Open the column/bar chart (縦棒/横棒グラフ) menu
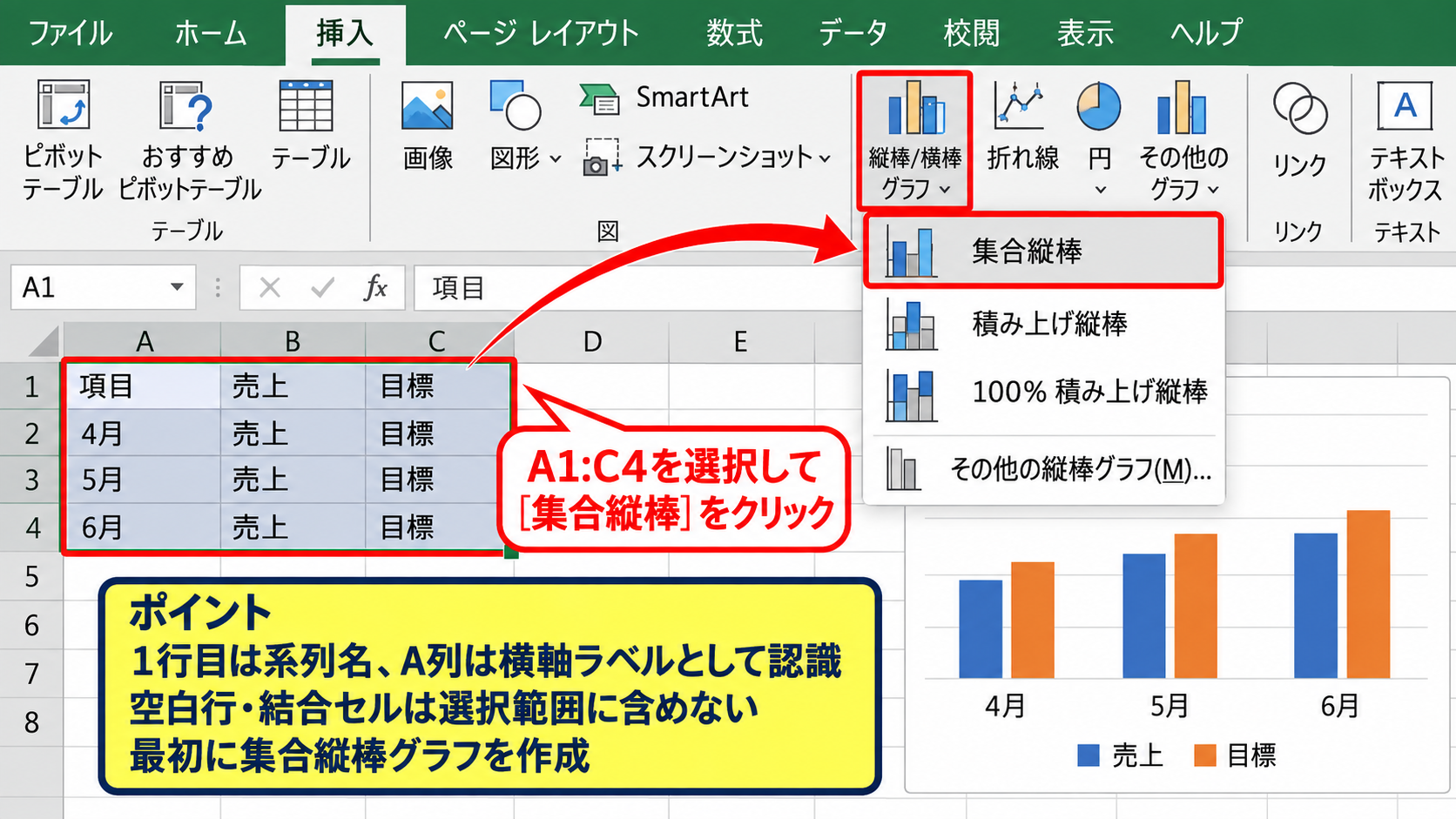Image resolution: width=1456 pixels, height=819 pixels. [x=914, y=140]
